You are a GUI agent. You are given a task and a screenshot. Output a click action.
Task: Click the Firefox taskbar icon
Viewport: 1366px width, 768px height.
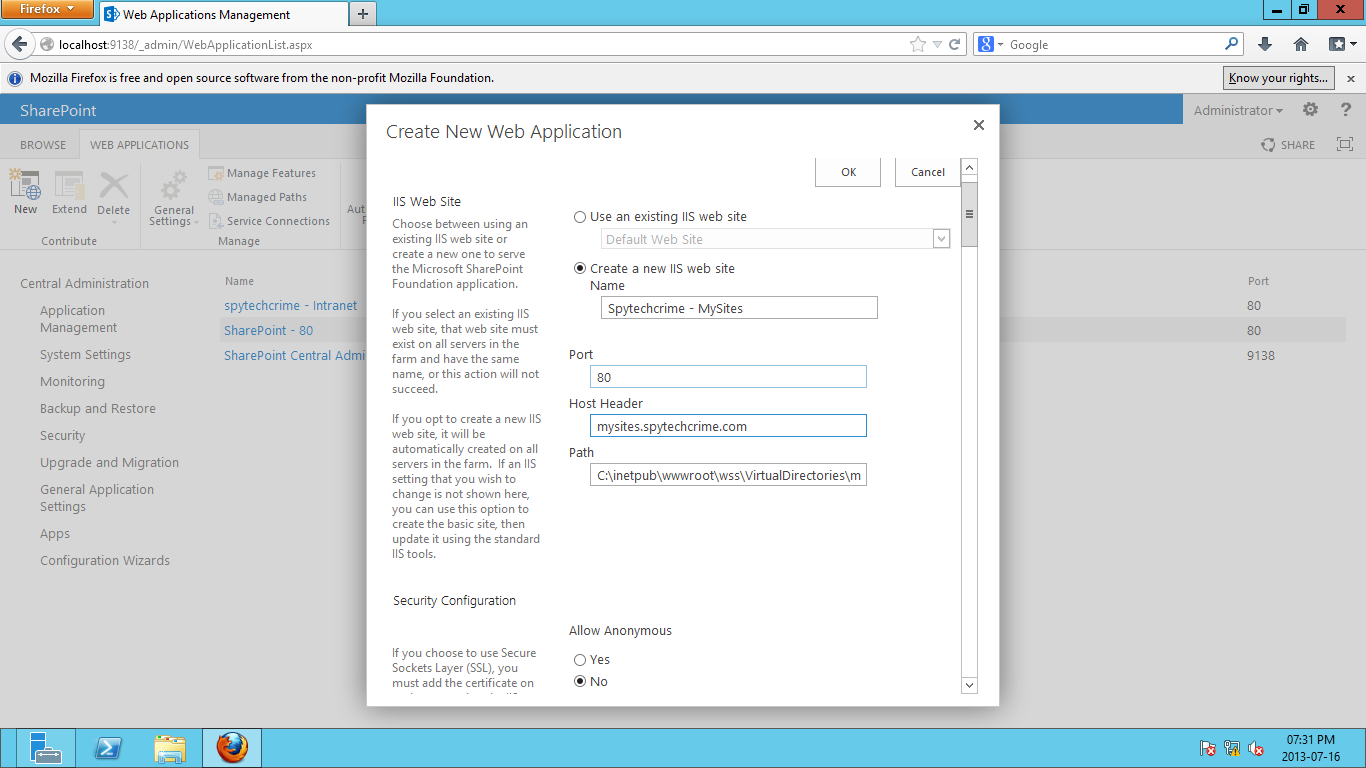[232, 748]
